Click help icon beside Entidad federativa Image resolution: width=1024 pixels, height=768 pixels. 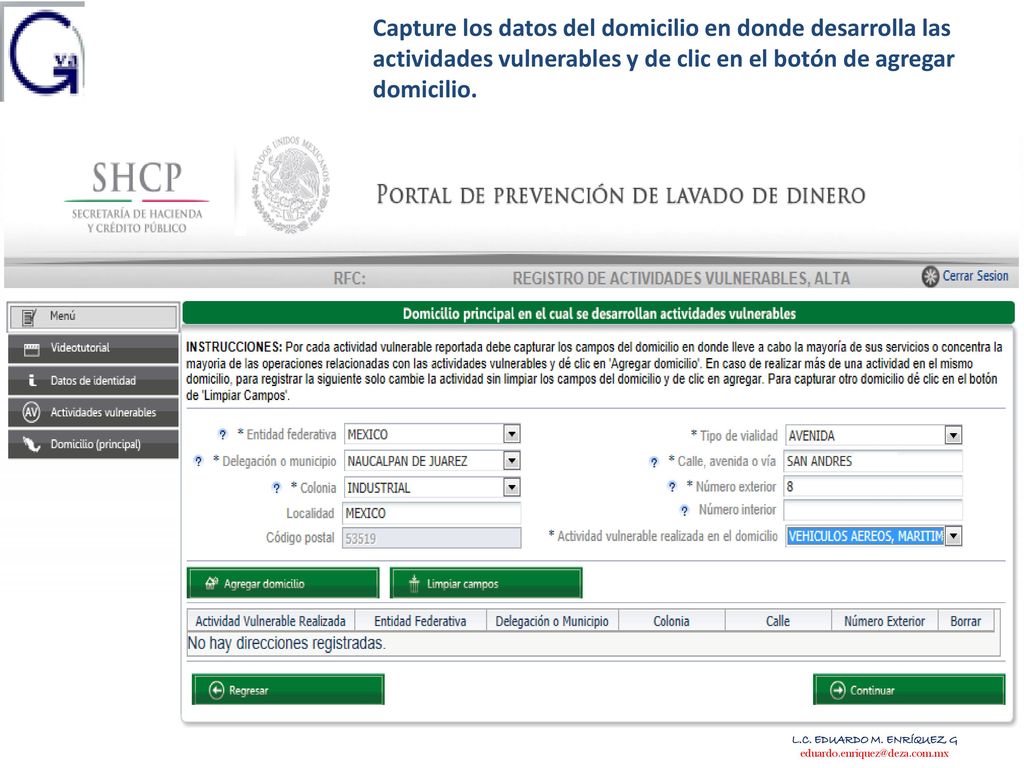pyautogui.click(x=223, y=434)
